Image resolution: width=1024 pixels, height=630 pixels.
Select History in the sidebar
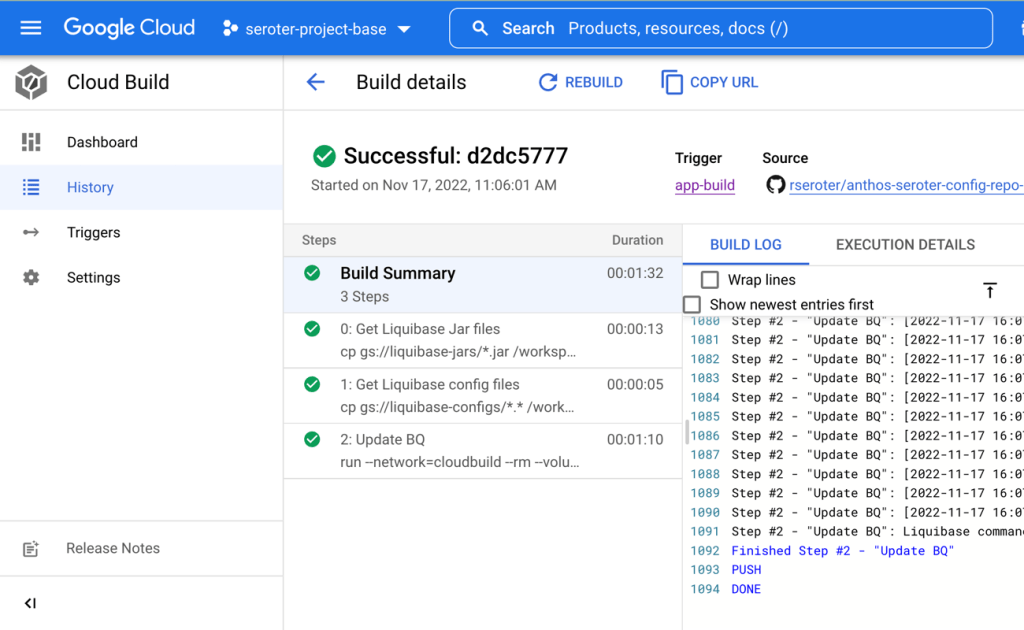pyautogui.click(x=90, y=187)
